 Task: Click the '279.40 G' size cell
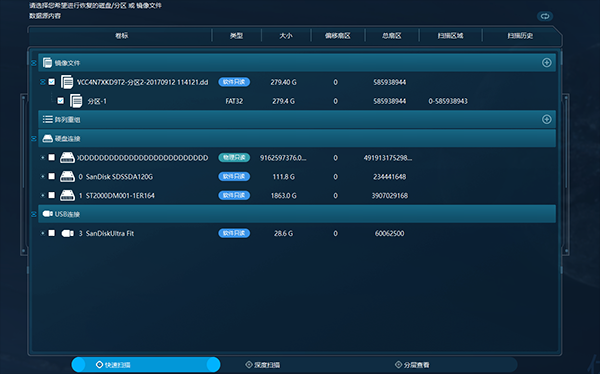coord(284,82)
